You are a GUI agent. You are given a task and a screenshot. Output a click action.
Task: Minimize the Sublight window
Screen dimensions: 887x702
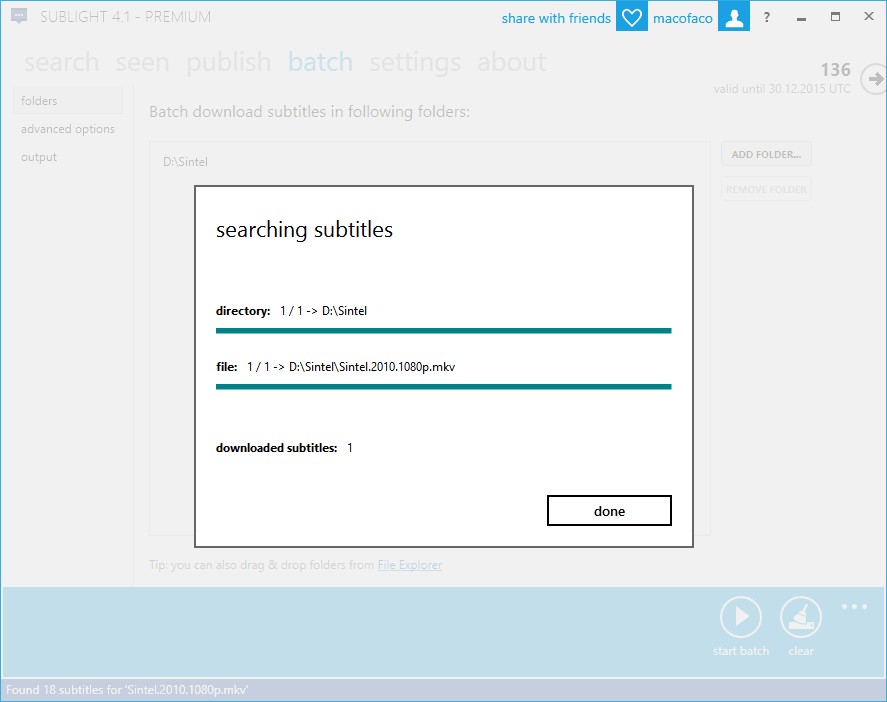pos(801,18)
